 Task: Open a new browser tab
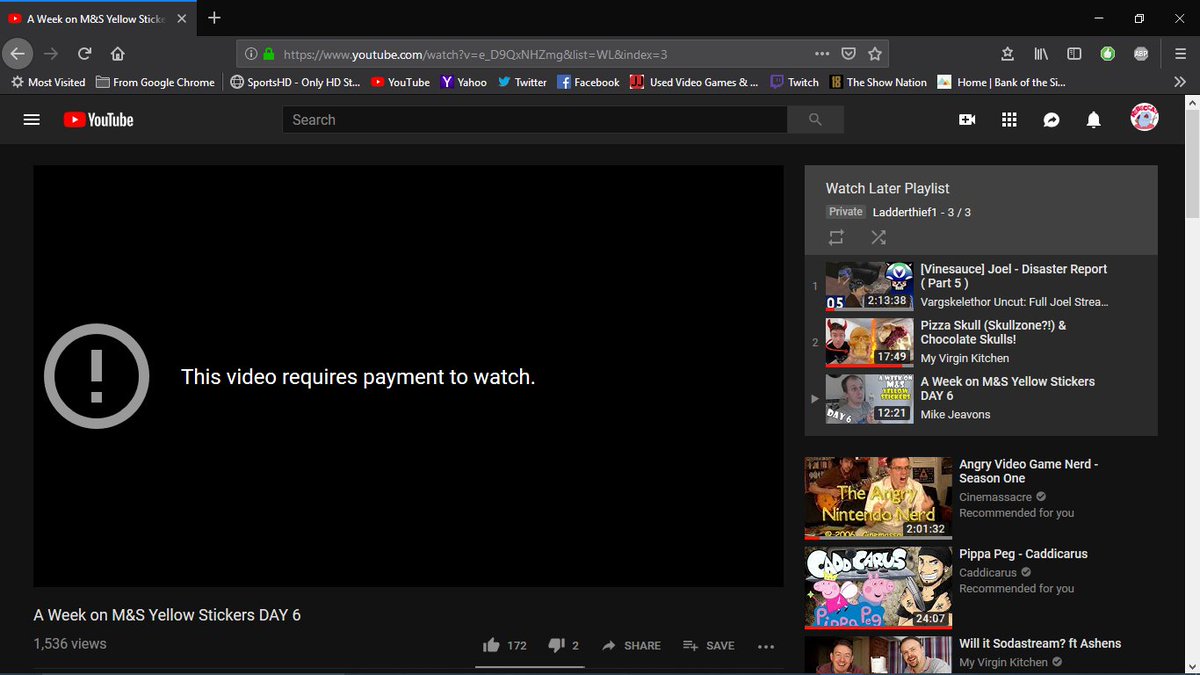coord(214,18)
